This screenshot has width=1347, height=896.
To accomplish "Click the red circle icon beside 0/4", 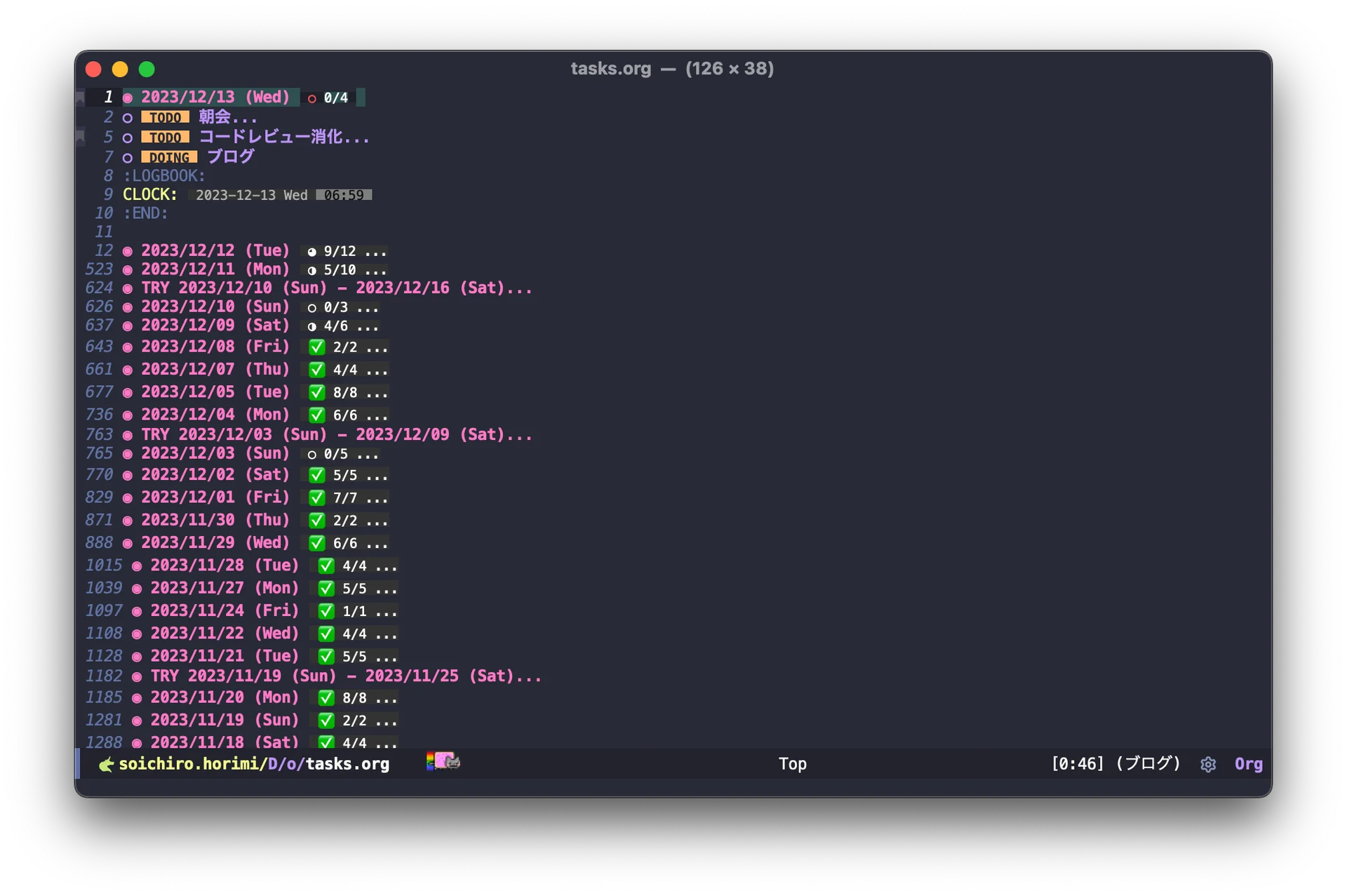I will [x=312, y=99].
